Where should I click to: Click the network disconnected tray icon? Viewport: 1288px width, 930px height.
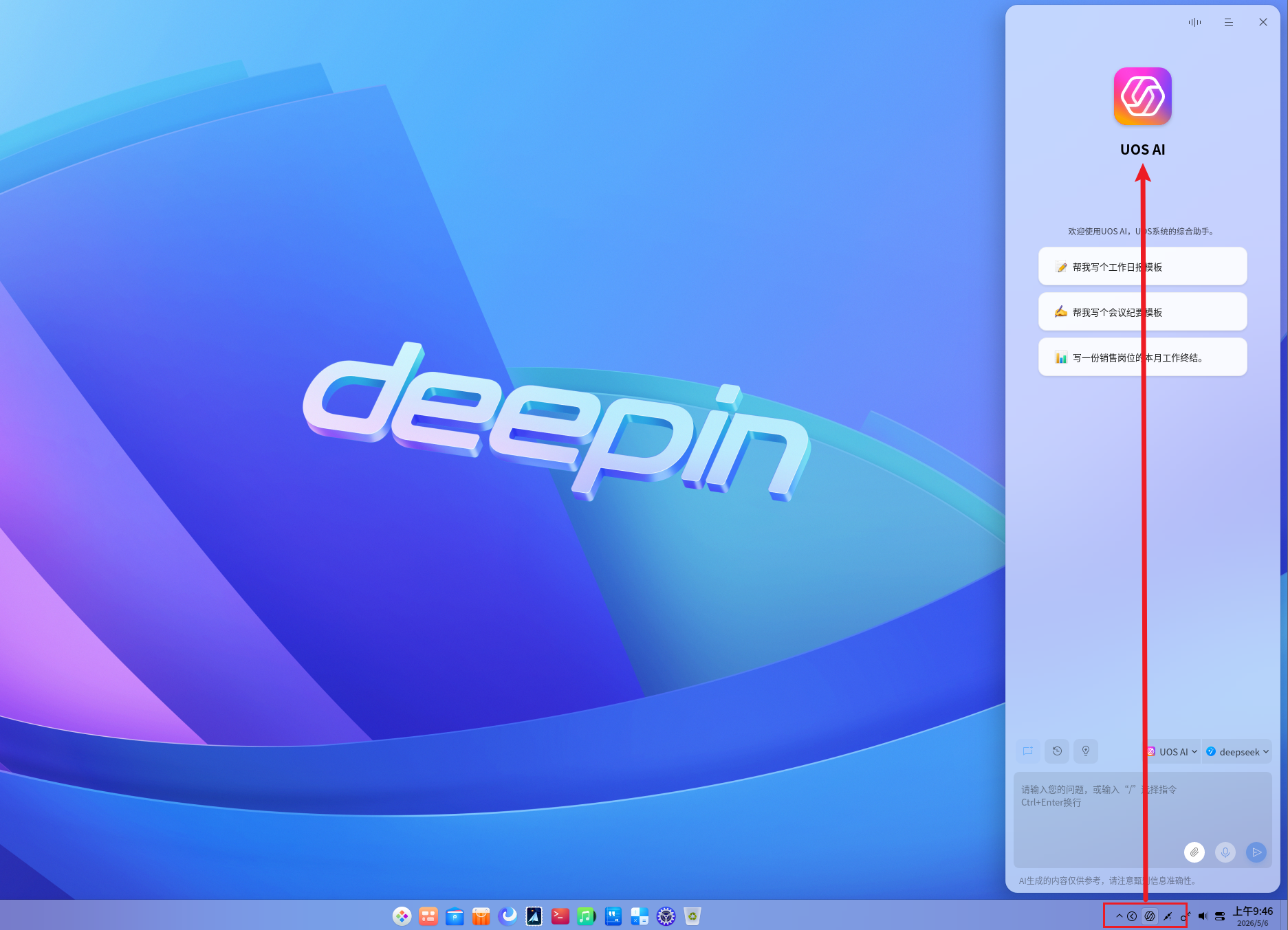click(x=1168, y=916)
